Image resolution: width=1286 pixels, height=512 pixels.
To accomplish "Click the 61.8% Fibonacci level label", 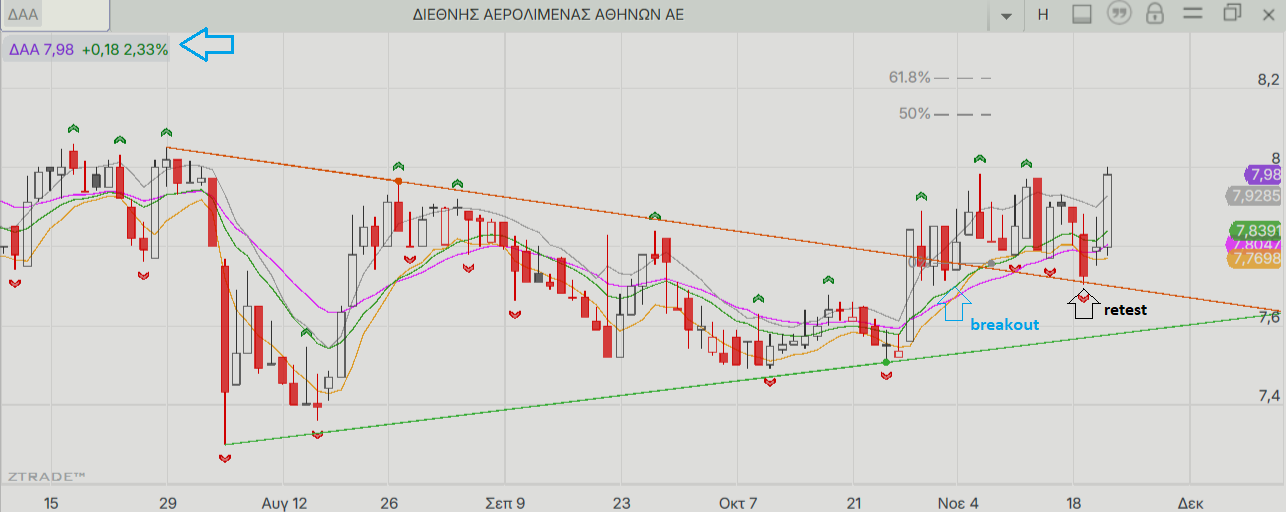I will pos(909,77).
